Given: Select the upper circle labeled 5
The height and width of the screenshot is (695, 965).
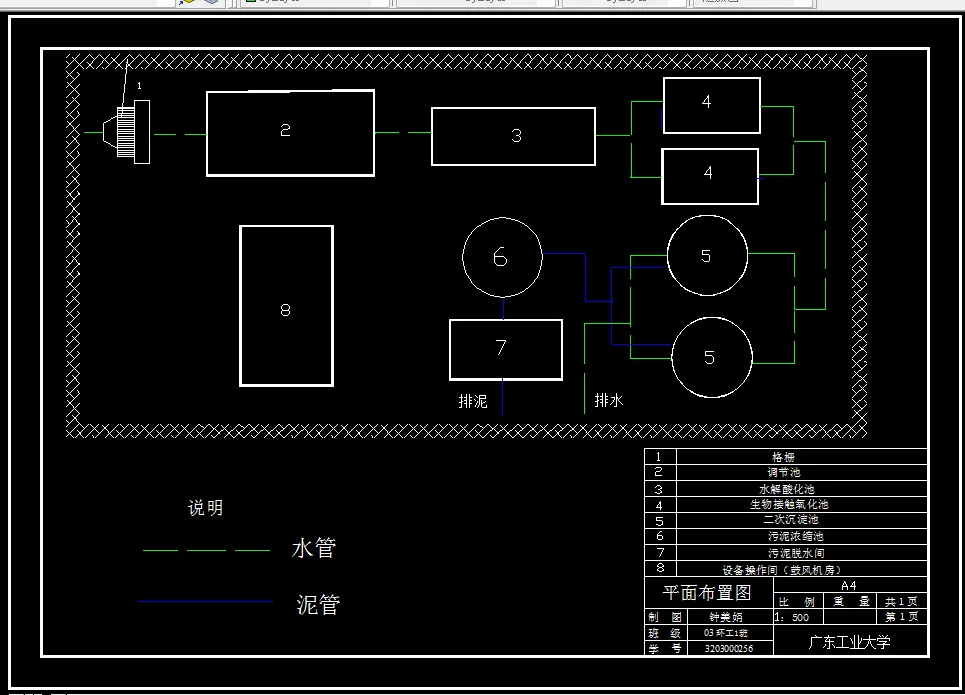Looking at the screenshot, I should [708, 255].
